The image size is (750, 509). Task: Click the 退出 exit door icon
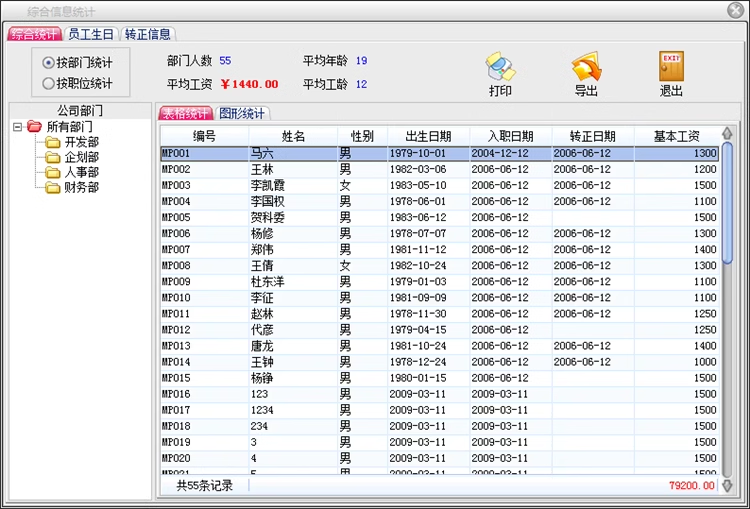tap(671, 66)
